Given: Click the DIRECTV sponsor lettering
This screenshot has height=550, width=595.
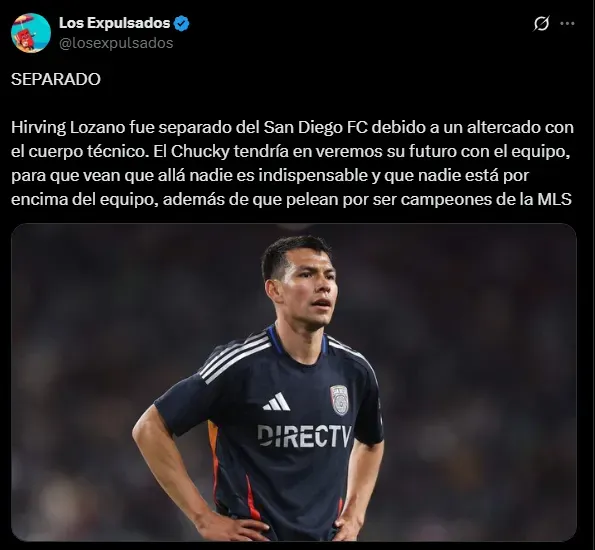Looking at the screenshot, I should [304, 435].
